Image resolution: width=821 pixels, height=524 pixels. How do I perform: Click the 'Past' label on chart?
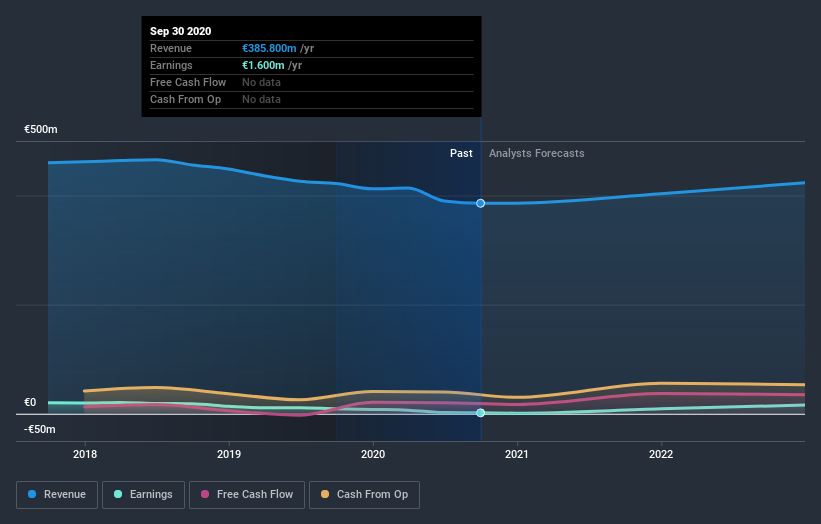click(461, 153)
